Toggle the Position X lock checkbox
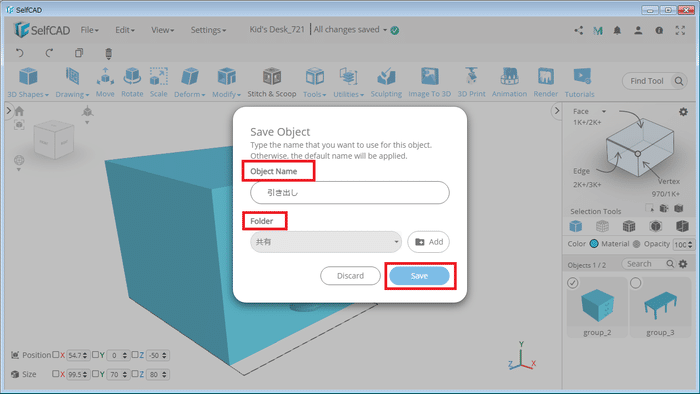The width and height of the screenshot is (700, 394). click(x=56, y=355)
